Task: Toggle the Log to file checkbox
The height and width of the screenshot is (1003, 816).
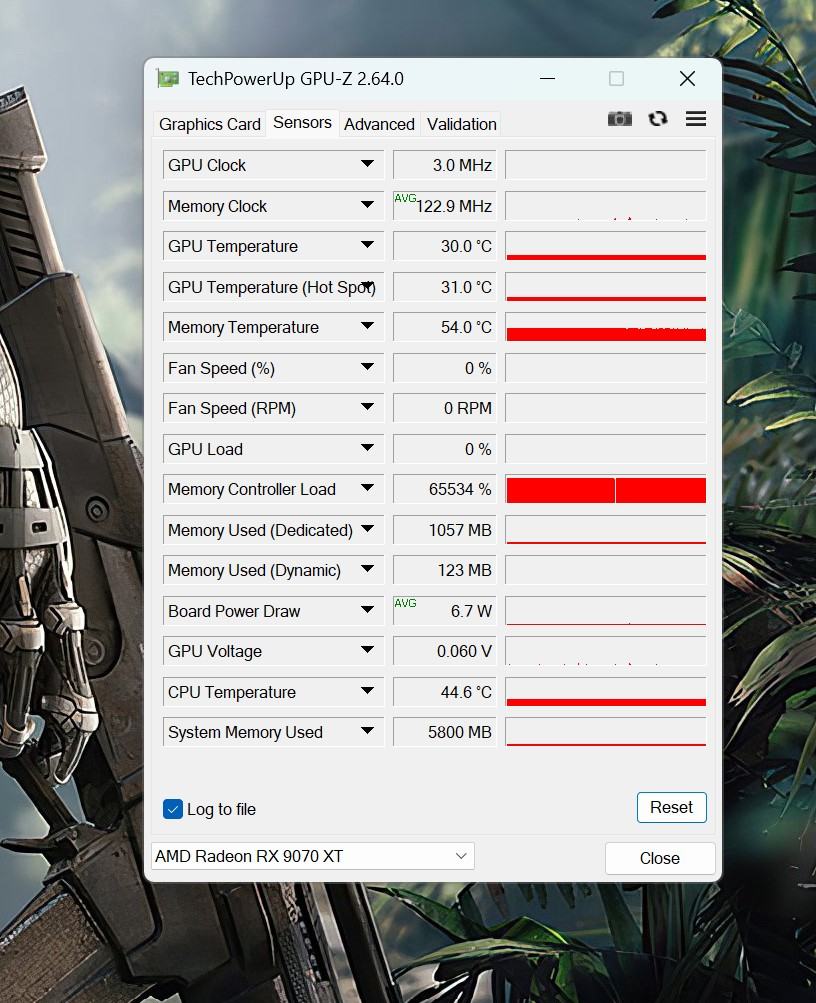Action: click(173, 809)
